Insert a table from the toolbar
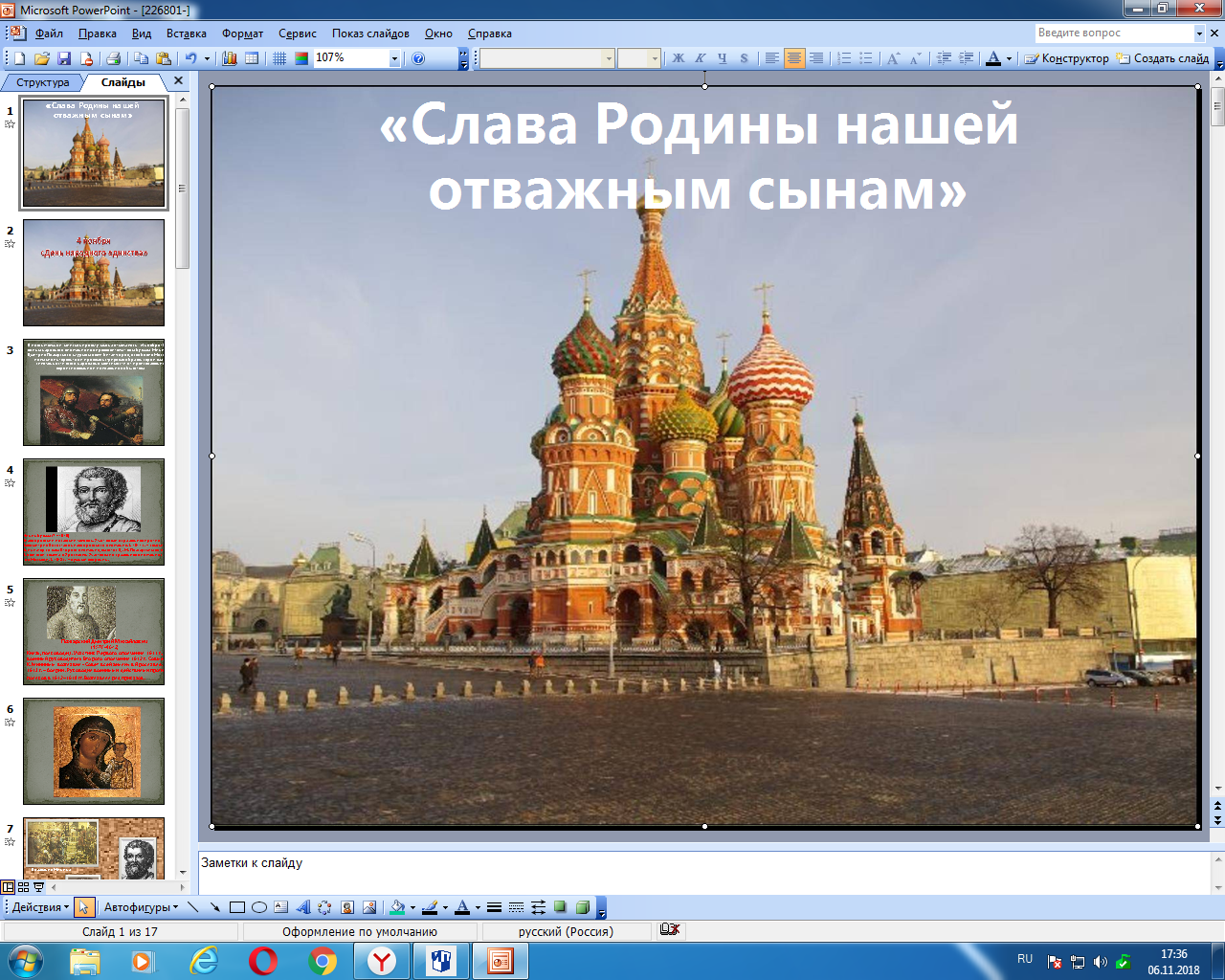The image size is (1225, 980). [252, 58]
